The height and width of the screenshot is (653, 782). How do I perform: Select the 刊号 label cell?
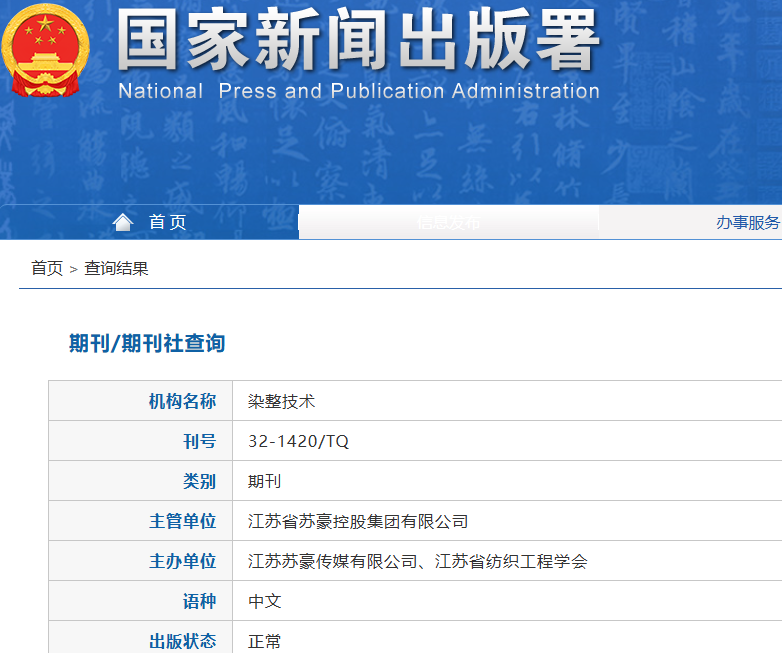(141, 440)
